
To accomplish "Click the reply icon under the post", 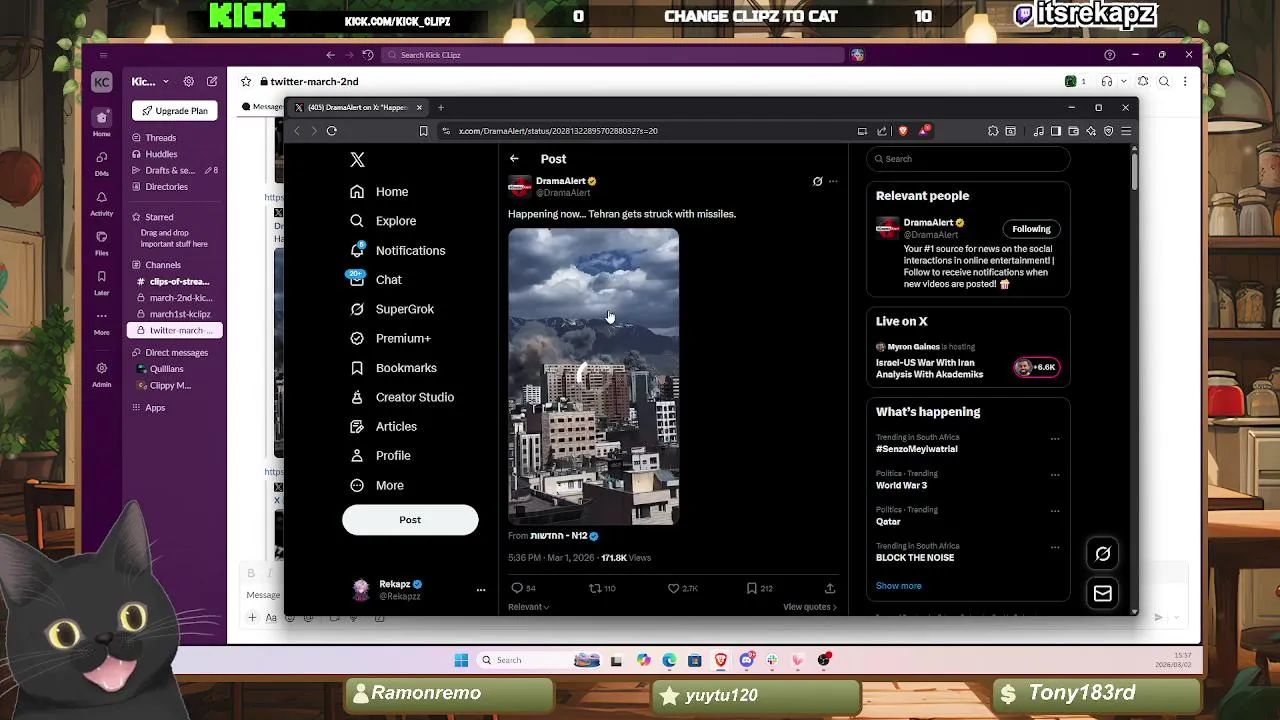I will tap(517, 588).
